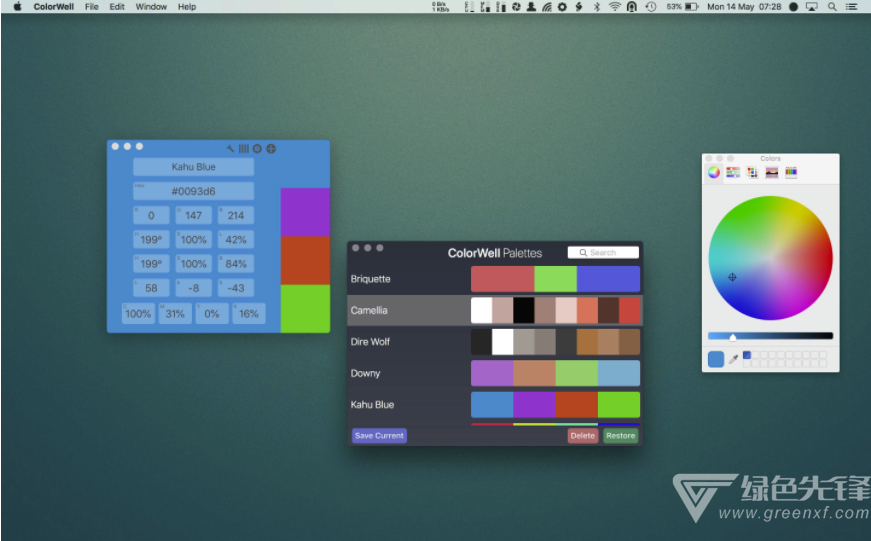Select orange-red swatch in ColorWell main window
This screenshot has width=871, height=541.
(x=305, y=261)
